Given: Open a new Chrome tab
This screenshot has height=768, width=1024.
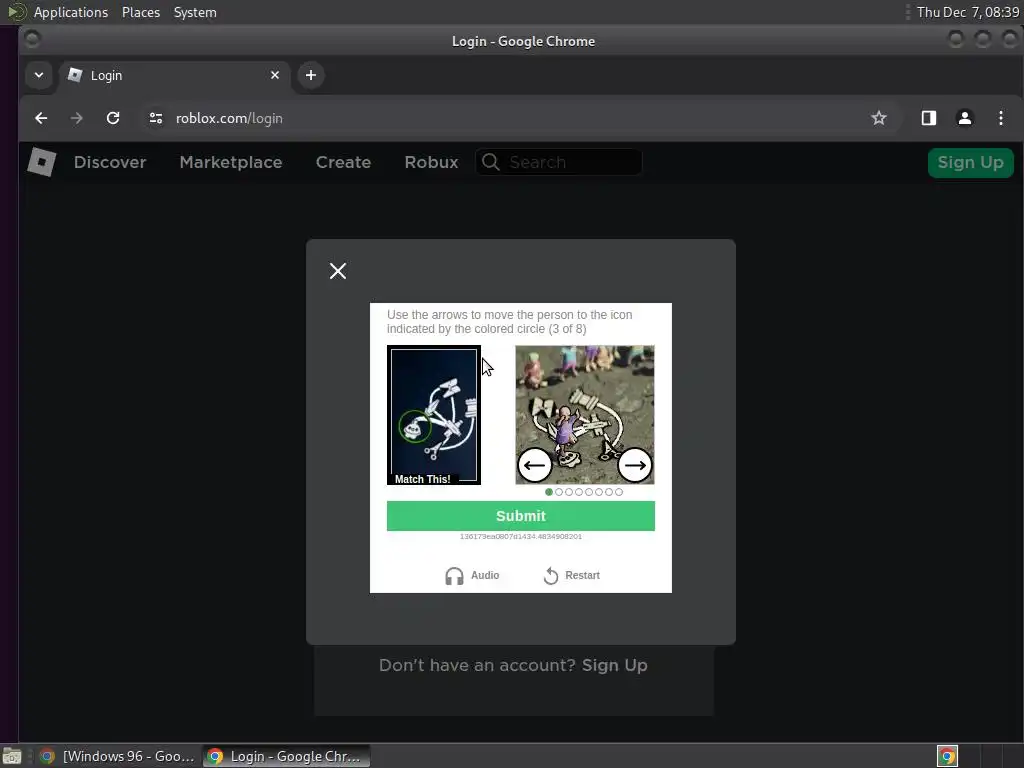Looking at the screenshot, I should (311, 75).
